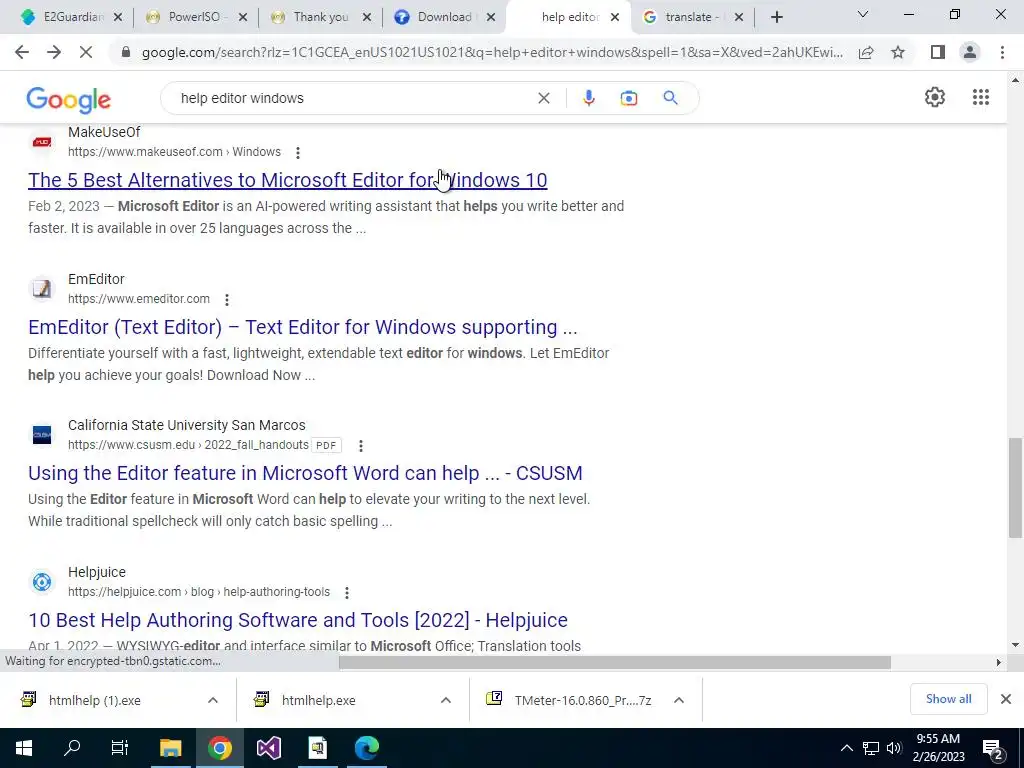Viewport: 1024px width, 768px height.
Task: Close the downloads bar
Action: tap(1006, 699)
